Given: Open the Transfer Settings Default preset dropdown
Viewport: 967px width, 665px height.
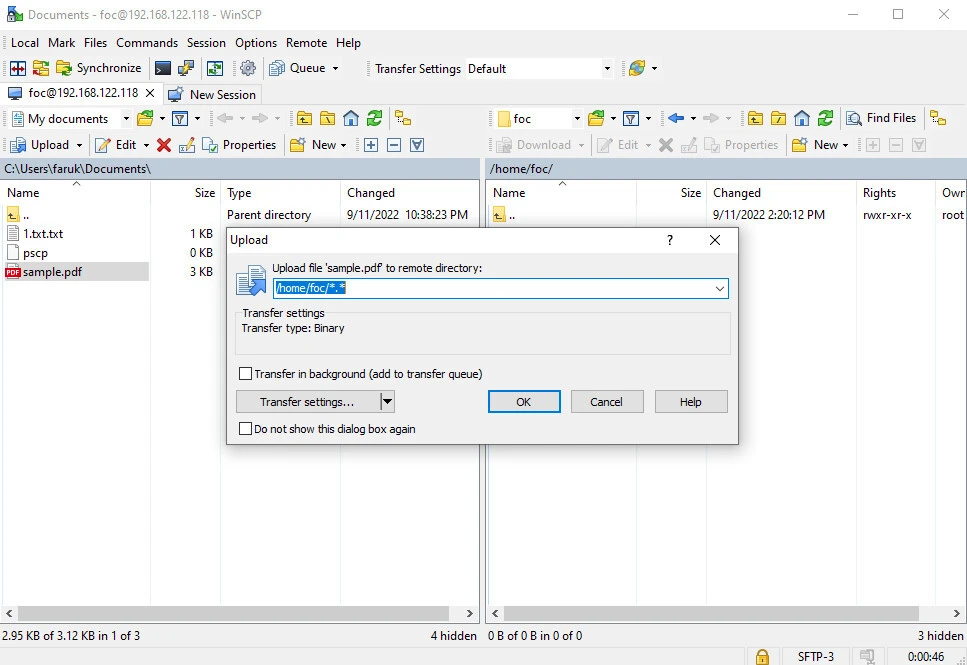Looking at the screenshot, I should pos(606,69).
